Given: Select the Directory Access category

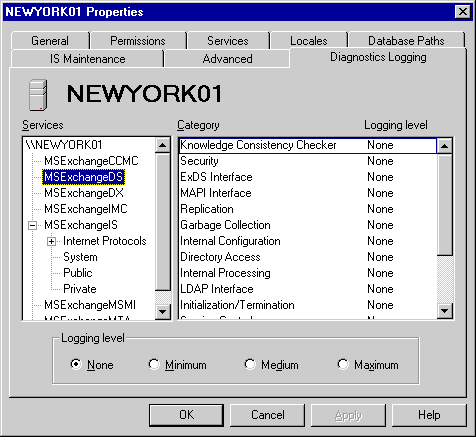Looking at the screenshot, I should click(308, 257).
